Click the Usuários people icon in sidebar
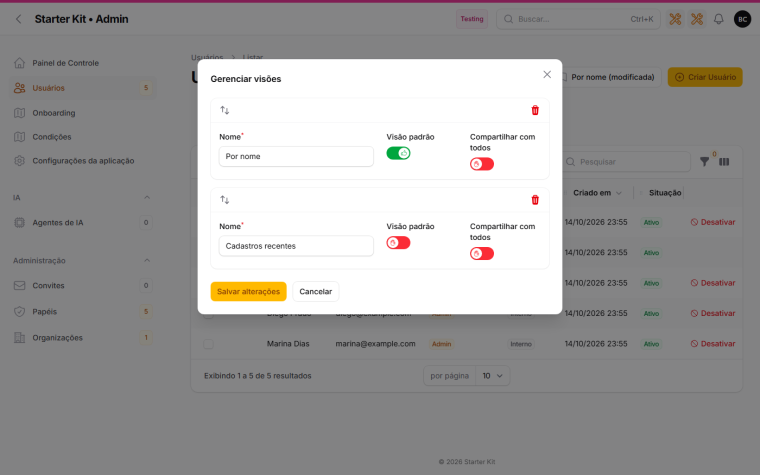Screen dimensions: 760x475 coord(19,88)
